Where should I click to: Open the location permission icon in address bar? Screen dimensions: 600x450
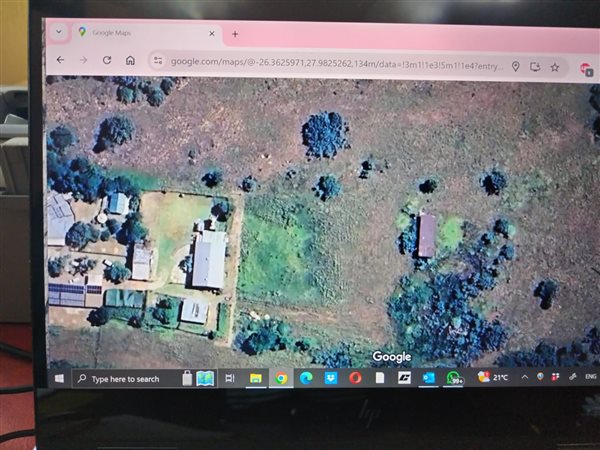pos(515,67)
